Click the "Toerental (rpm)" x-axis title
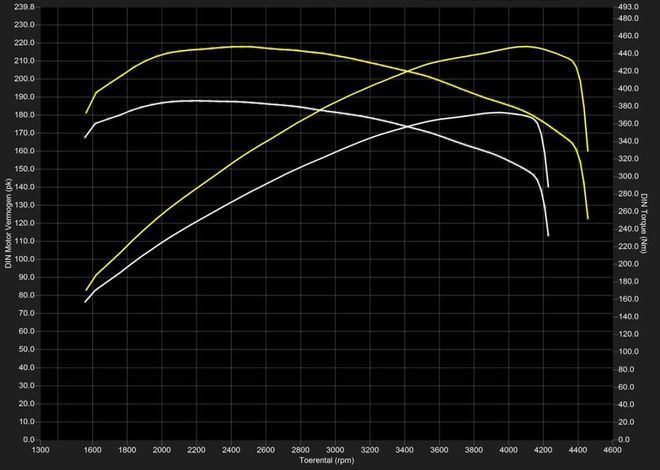Image resolution: width=660 pixels, height=470 pixels. 328,461
